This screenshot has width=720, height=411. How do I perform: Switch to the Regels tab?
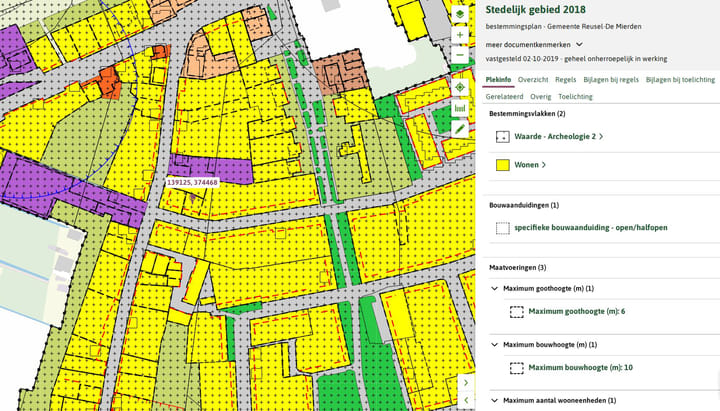click(x=565, y=79)
